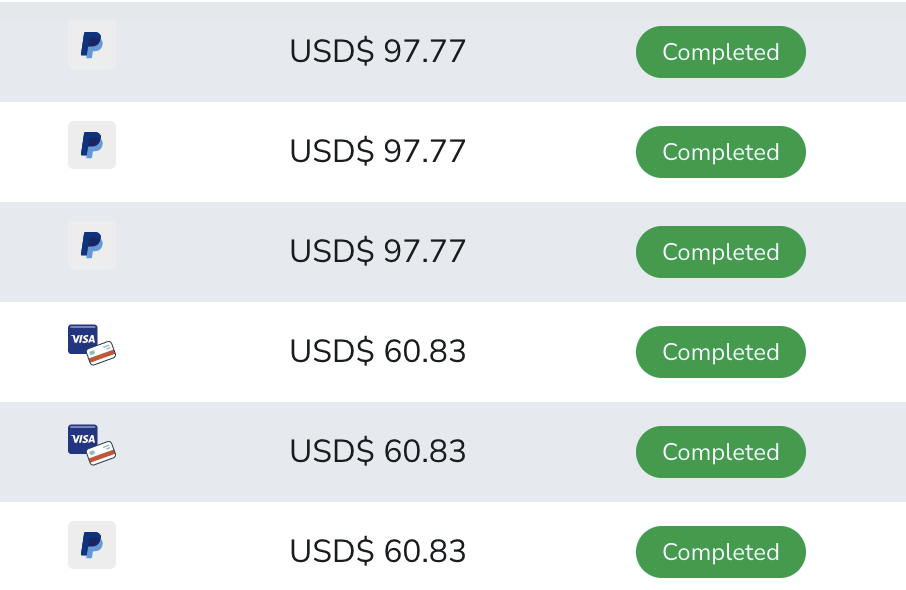This screenshot has width=906, height=590.
Task: Click the PayPal icon in the second row
Action: point(92,145)
